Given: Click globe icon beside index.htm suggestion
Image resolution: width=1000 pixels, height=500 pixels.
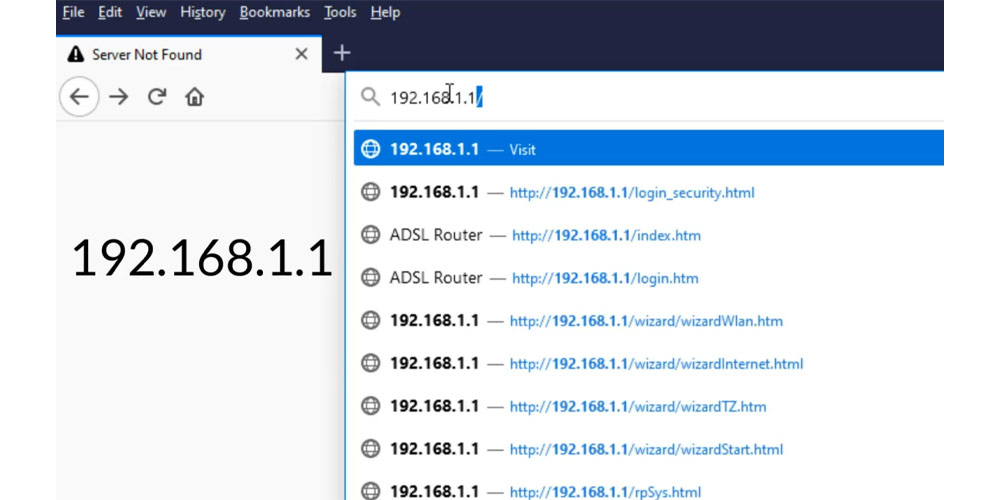Looking at the screenshot, I should [x=371, y=235].
